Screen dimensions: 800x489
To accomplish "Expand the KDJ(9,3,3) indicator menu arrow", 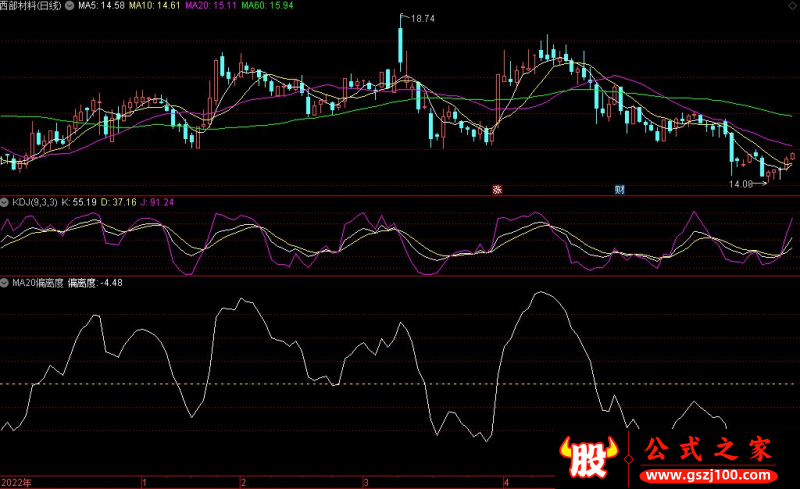I will pyautogui.click(x=5, y=202).
